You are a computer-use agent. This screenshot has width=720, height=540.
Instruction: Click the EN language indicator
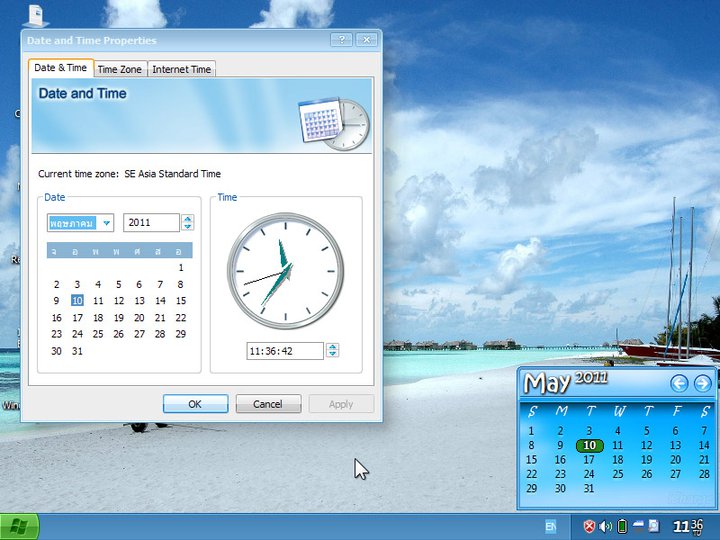[550, 526]
